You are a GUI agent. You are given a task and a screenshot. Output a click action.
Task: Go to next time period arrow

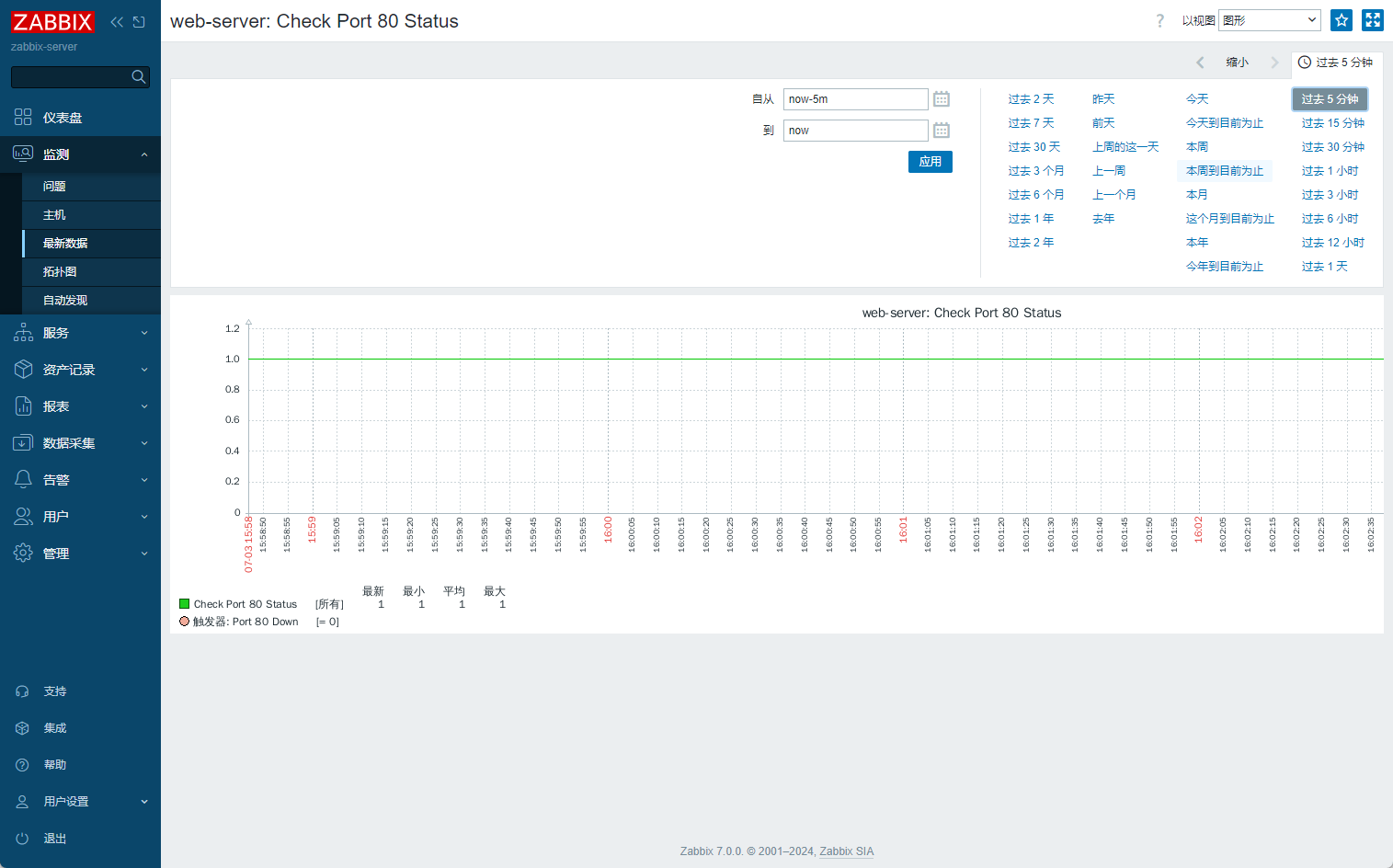click(1274, 63)
